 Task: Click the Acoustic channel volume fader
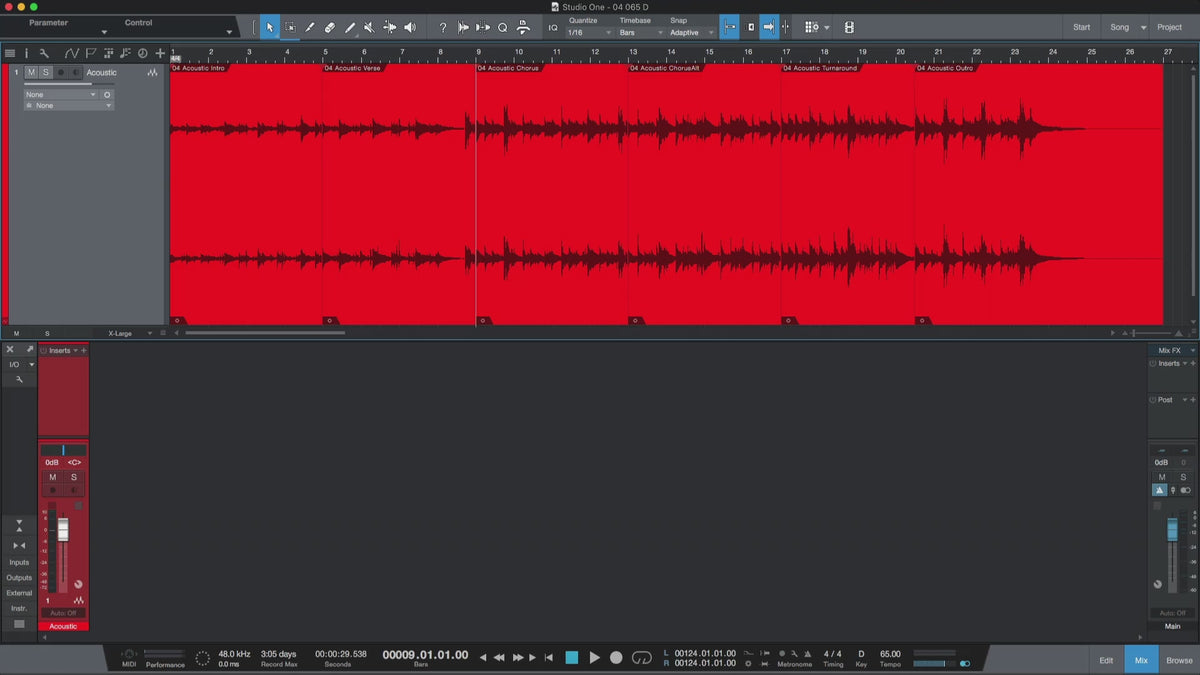[x=63, y=530]
